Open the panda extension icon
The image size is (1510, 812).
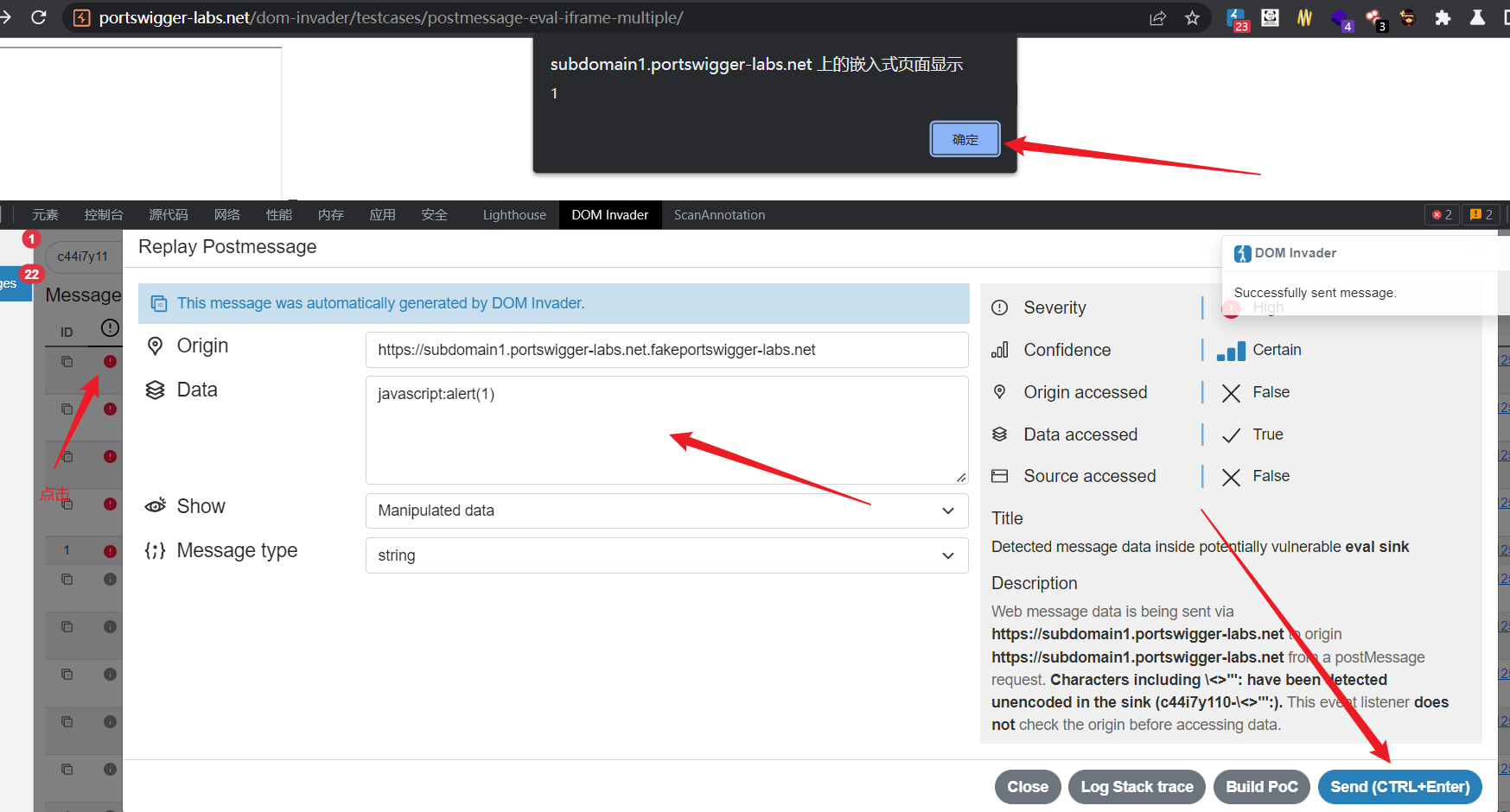1271,17
